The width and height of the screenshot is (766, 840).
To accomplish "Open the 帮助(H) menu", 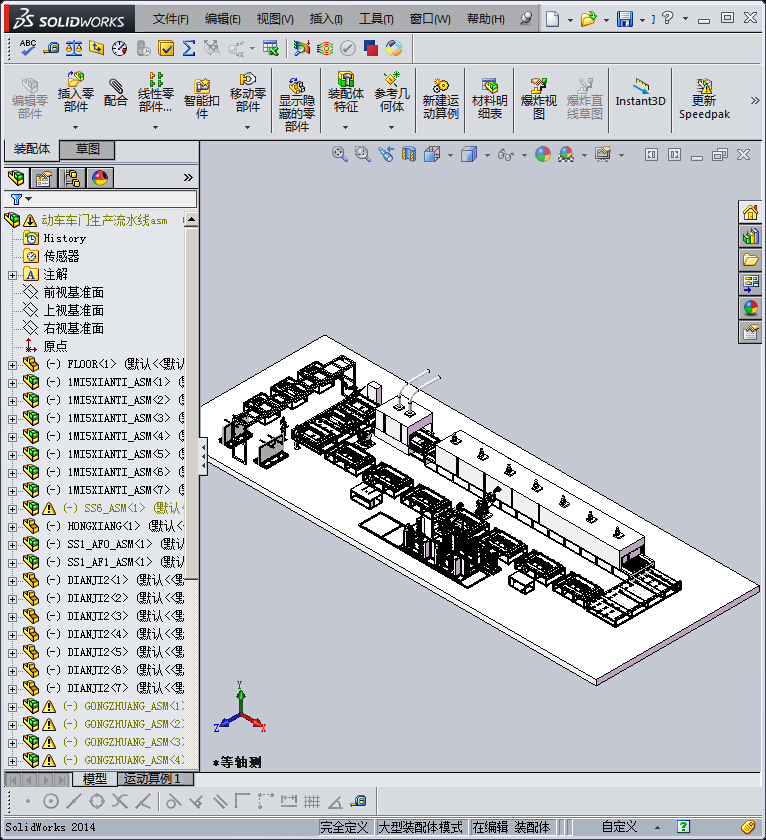I will pos(485,19).
